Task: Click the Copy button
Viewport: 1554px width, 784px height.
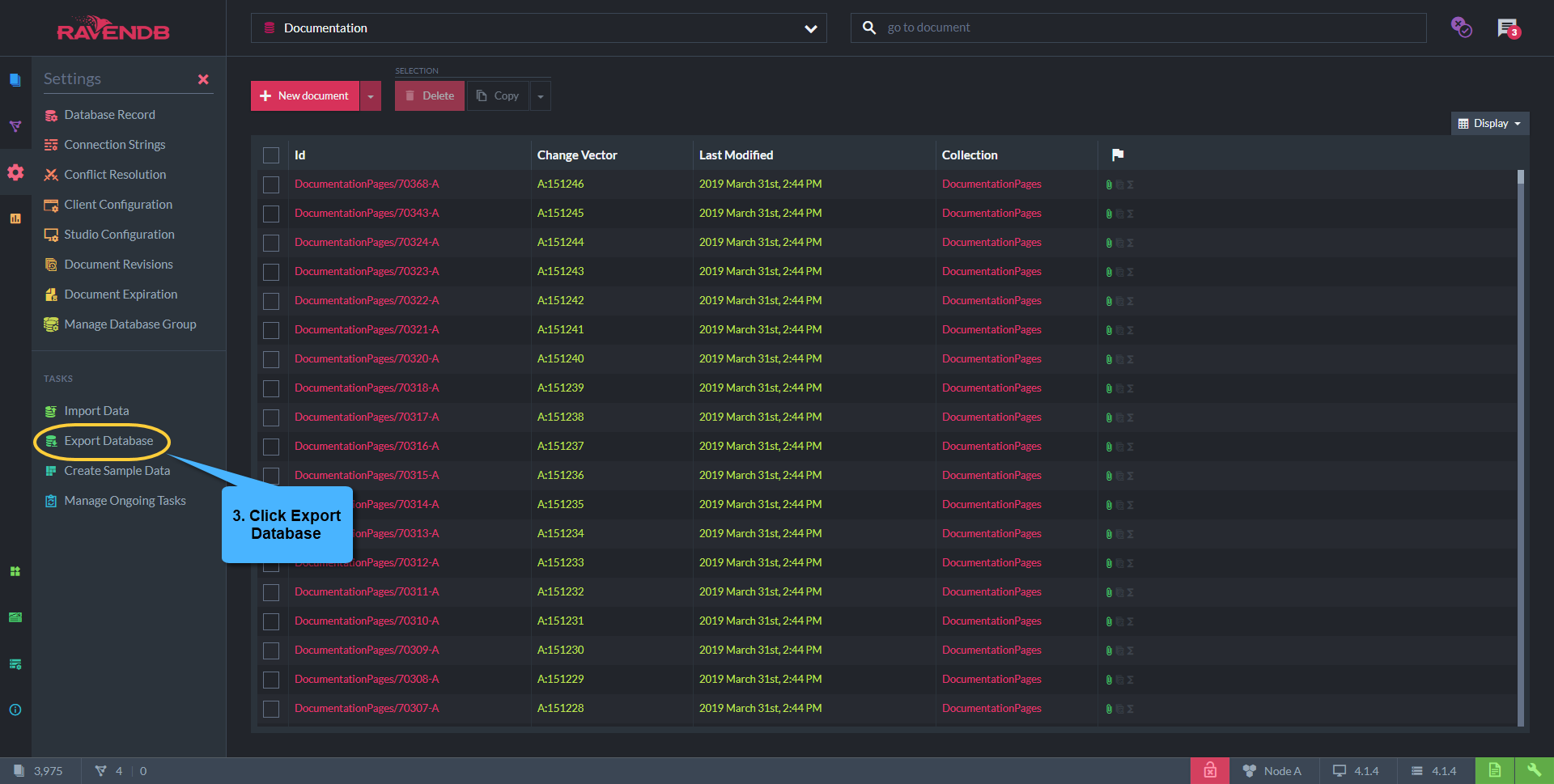Action: point(498,95)
